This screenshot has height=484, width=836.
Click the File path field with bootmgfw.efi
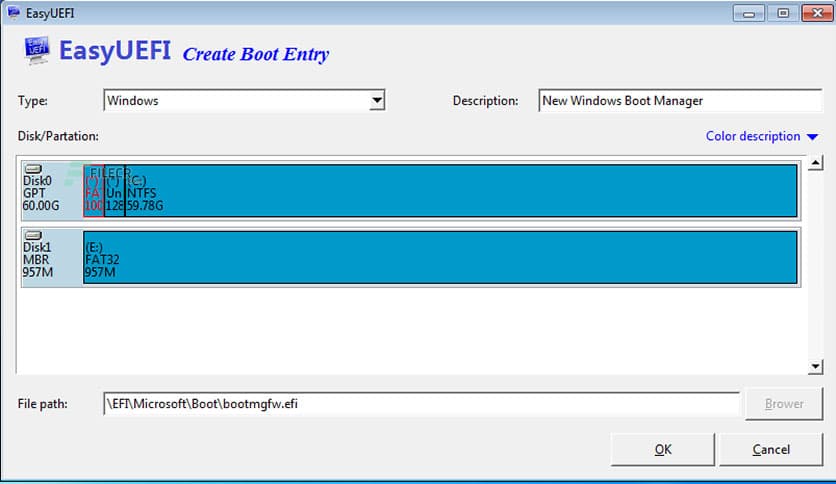coord(422,404)
